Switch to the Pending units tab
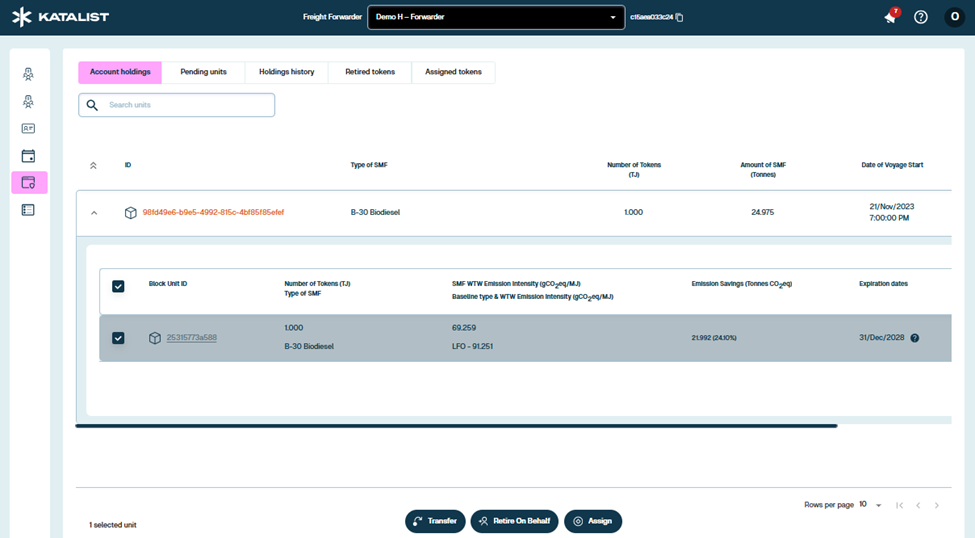 coord(203,72)
